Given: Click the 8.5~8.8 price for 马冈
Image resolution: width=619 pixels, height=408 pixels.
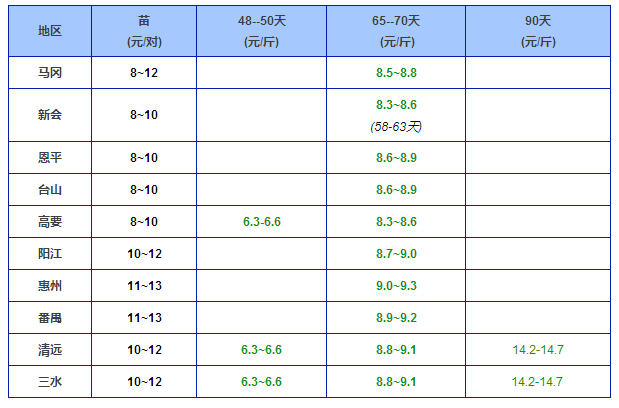Looking at the screenshot, I should pyautogui.click(x=396, y=73).
